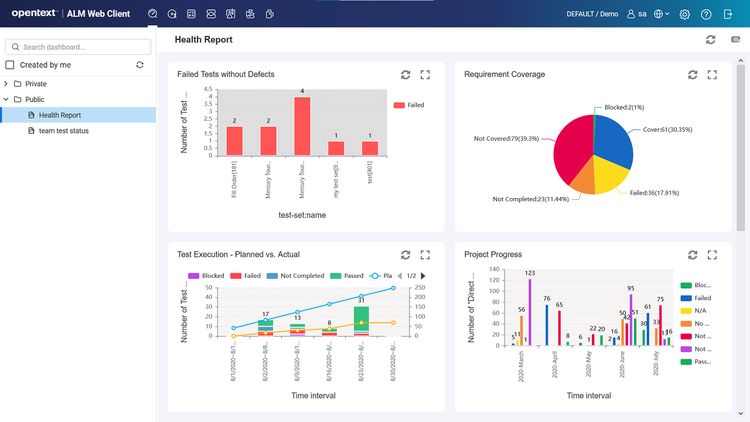Refresh the Project Progress chart
The width and height of the screenshot is (750, 422).
point(693,255)
